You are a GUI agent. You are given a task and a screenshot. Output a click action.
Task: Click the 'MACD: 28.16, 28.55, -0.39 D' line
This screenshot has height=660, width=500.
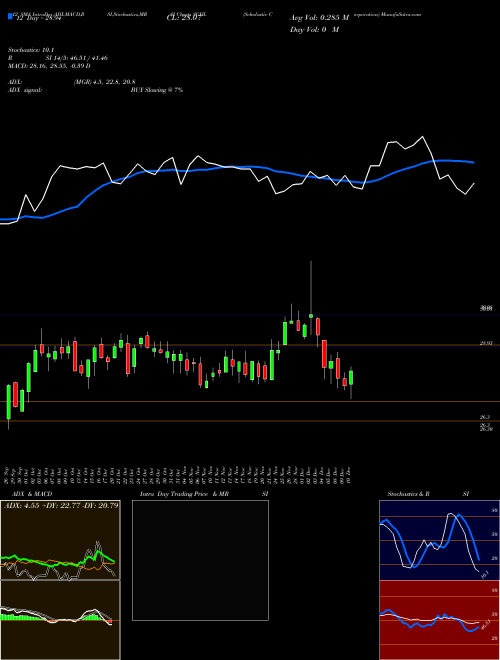click(x=49, y=66)
